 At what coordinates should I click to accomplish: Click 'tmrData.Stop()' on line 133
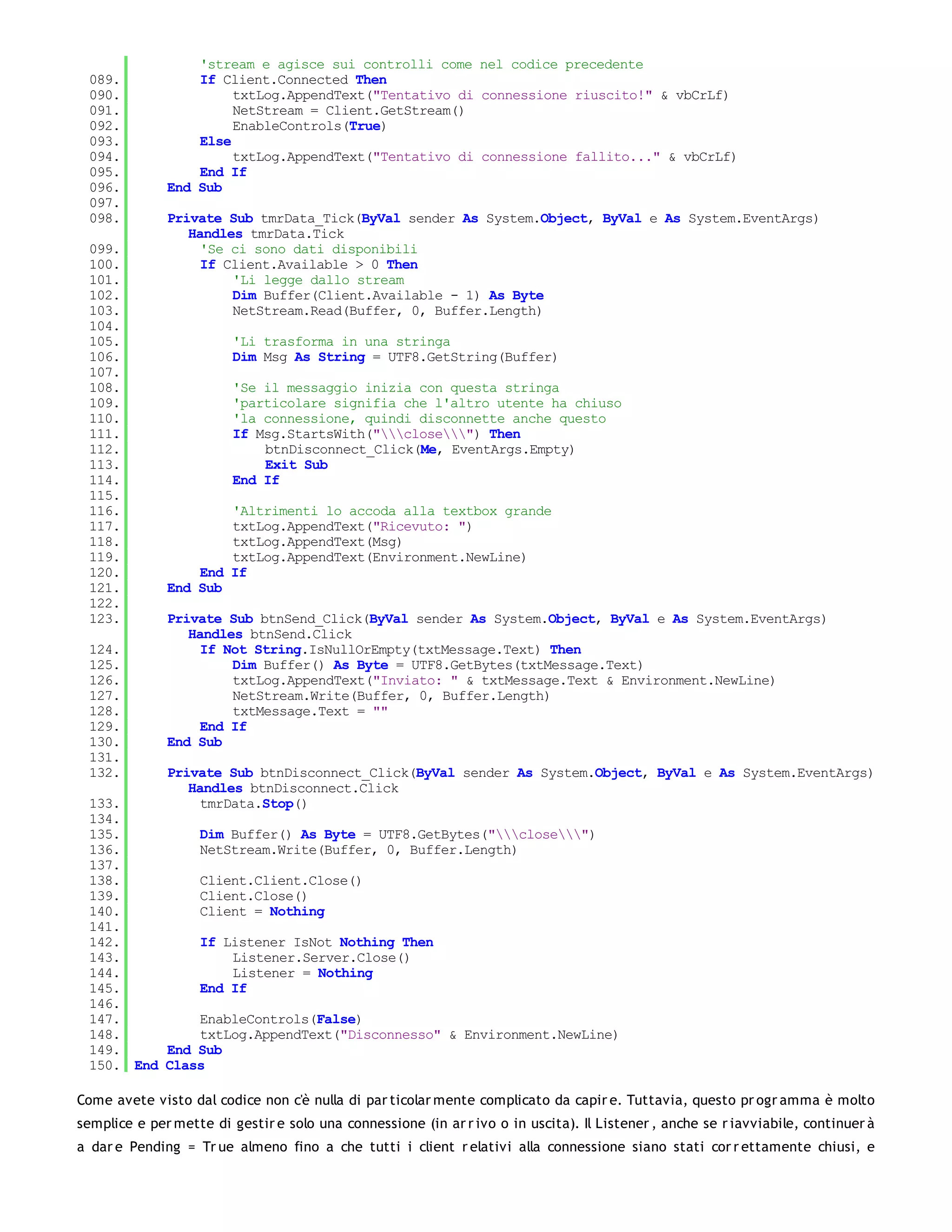(x=253, y=804)
